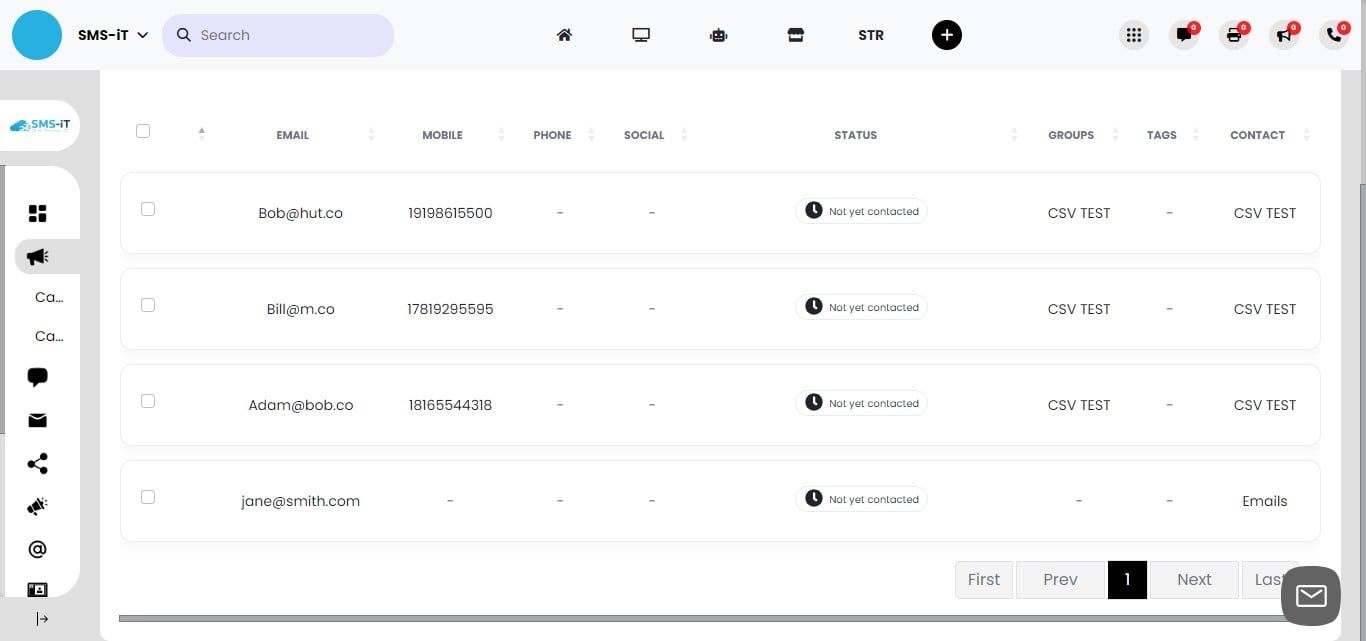1366x641 pixels.
Task: Open the phone icon with notification badge
Action: [1334, 34]
